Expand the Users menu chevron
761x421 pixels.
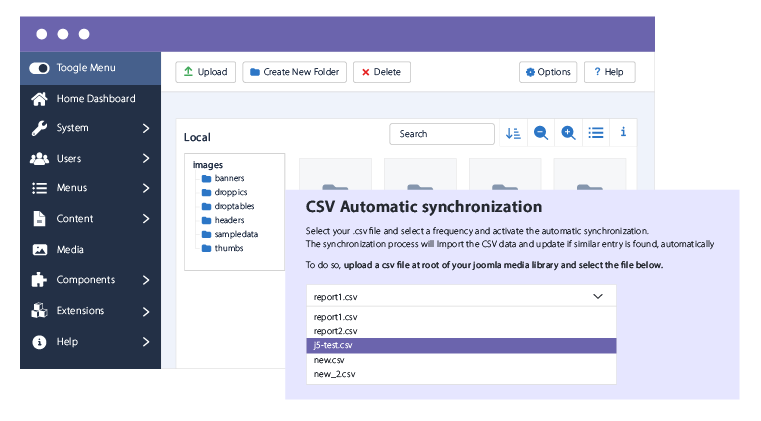(145, 158)
